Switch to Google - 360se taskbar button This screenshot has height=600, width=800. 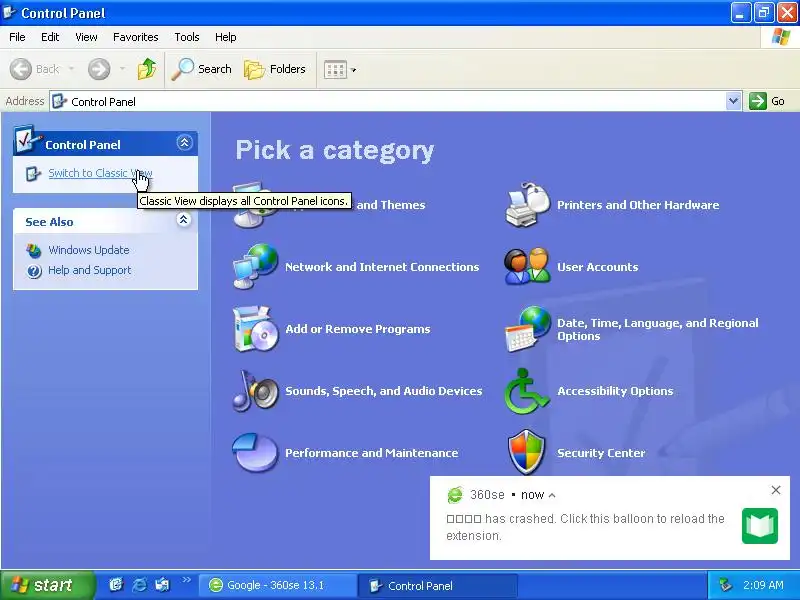[x=278, y=585]
